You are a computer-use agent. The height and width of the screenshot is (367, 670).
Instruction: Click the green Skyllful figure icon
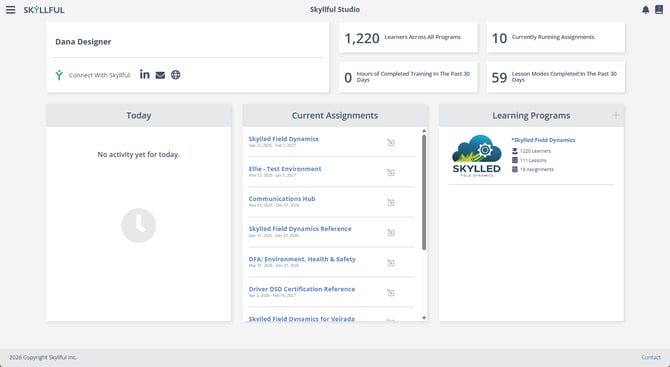(59, 75)
